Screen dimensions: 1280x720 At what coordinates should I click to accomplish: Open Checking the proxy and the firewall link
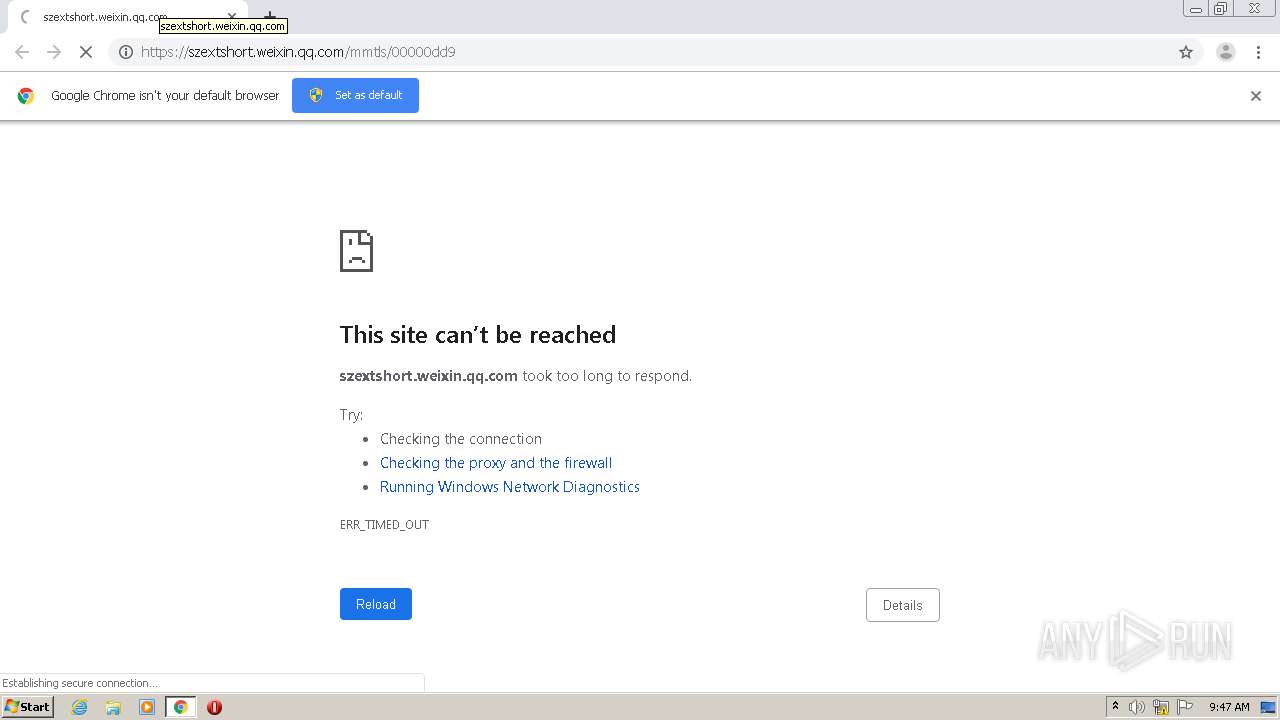(496, 463)
